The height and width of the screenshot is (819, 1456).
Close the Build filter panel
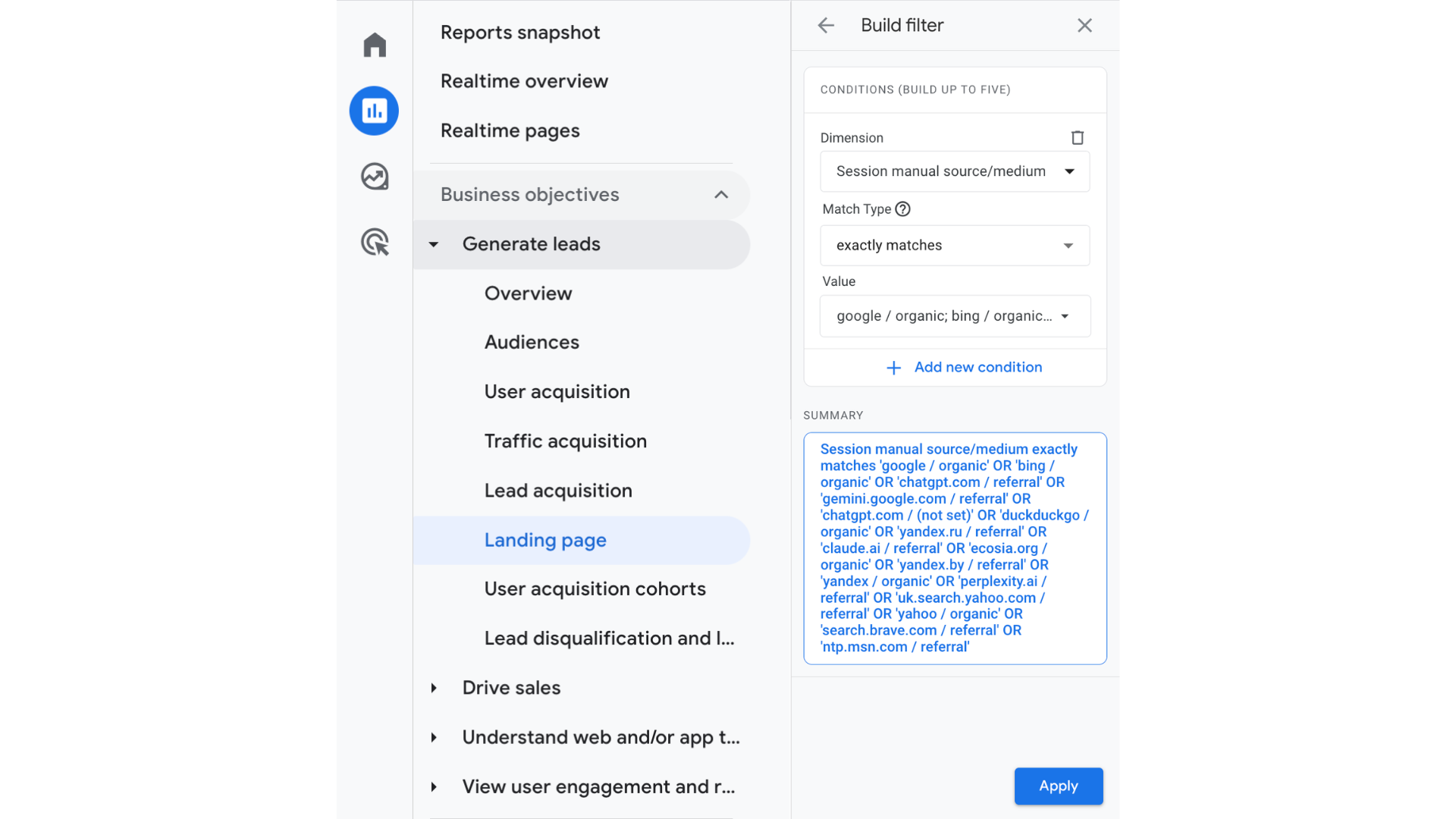point(1084,25)
